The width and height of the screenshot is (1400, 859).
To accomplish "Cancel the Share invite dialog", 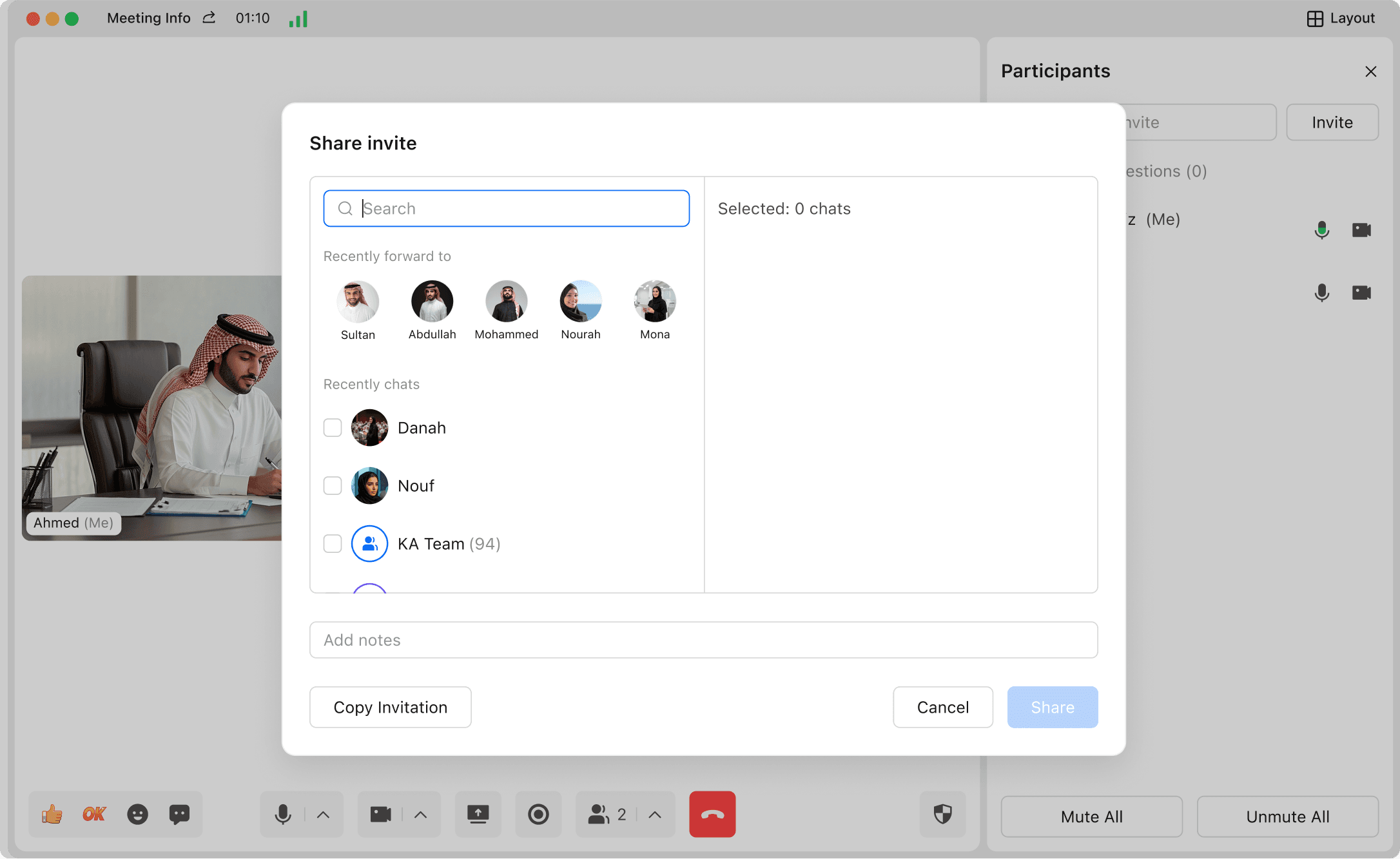I will [942, 708].
